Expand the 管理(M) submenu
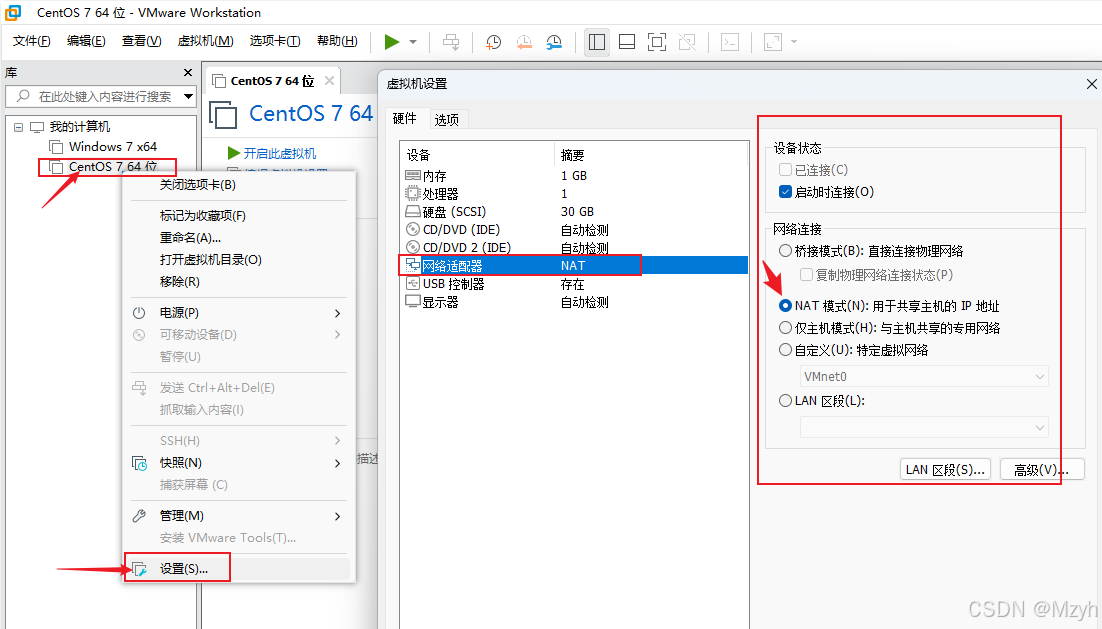This screenshot has width=1102, height=629. tap(239, 516)
